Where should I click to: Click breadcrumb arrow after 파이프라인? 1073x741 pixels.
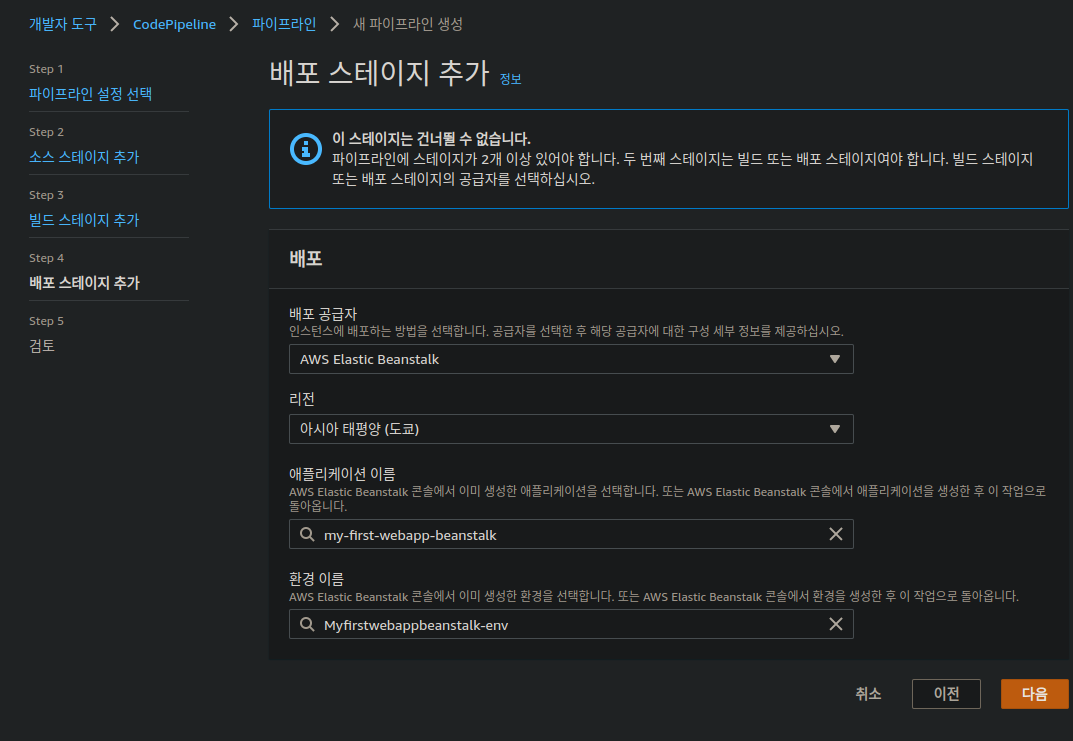coord(335,25)
